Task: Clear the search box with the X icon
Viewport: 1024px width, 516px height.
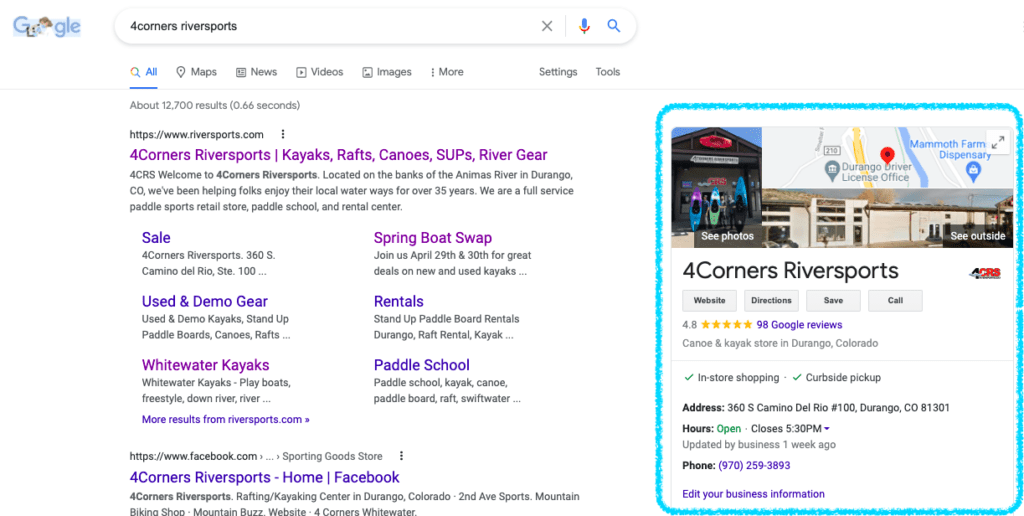Action: [x=547, y=26]
